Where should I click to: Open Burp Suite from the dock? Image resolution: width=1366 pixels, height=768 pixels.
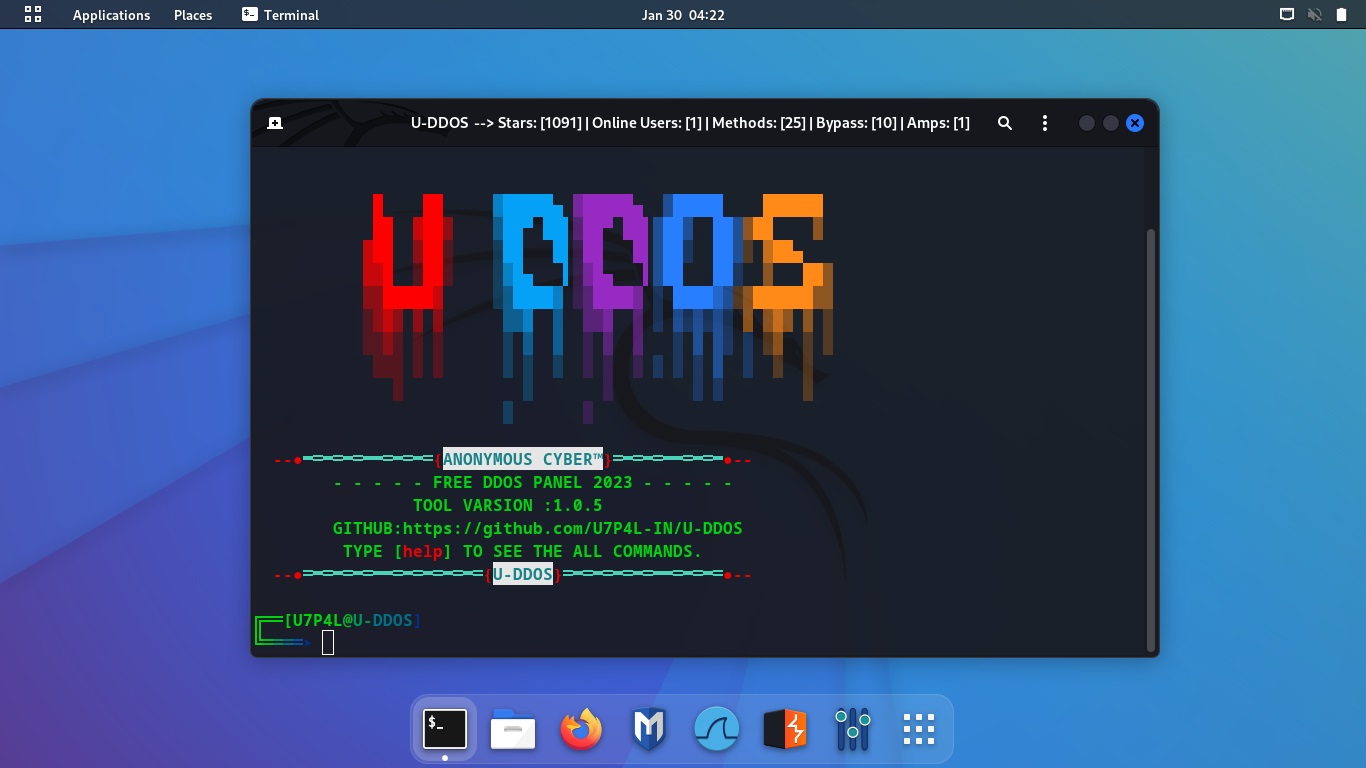tap(784, 729)
